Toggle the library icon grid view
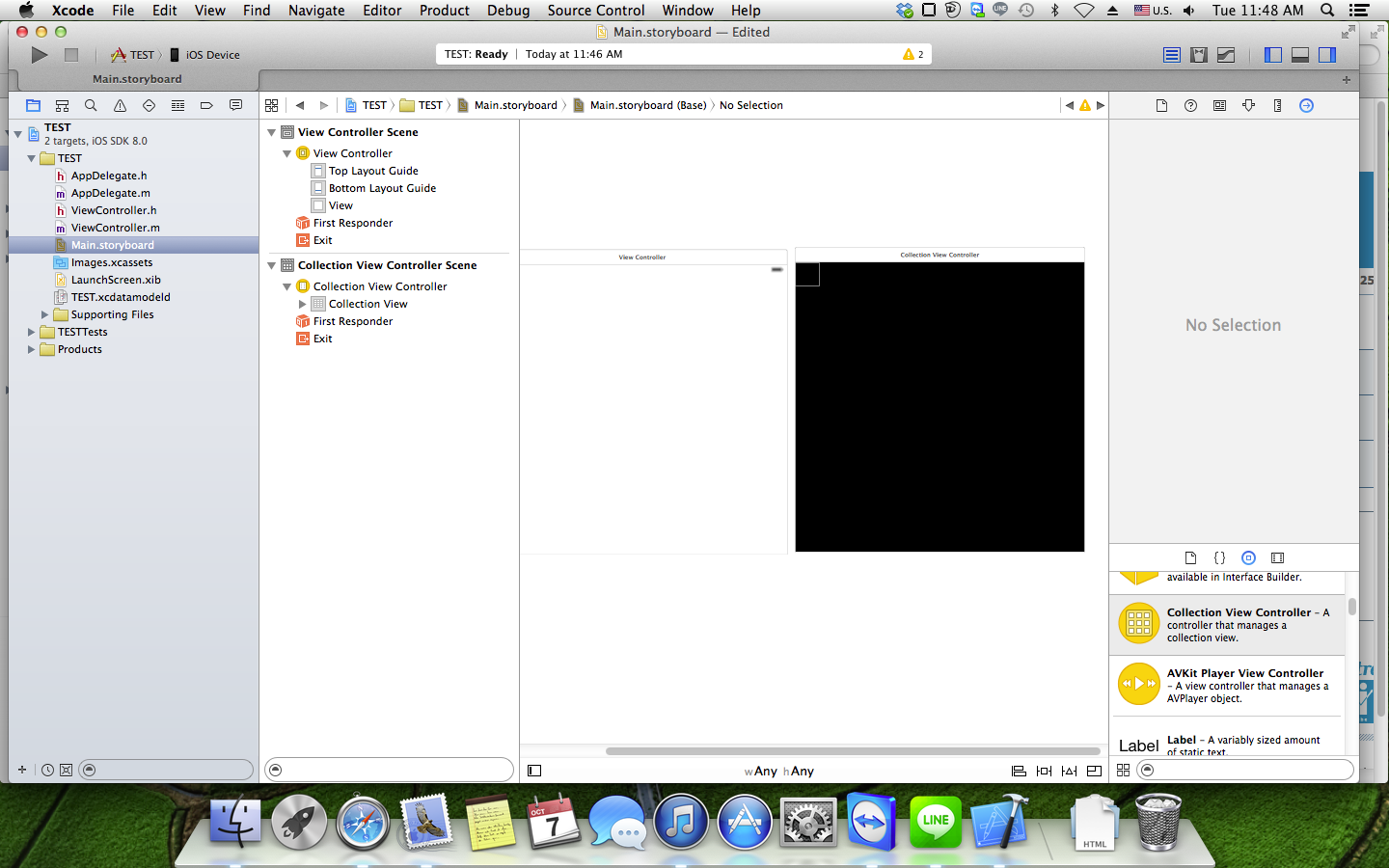1389x868 pixels. point(1123,770)
